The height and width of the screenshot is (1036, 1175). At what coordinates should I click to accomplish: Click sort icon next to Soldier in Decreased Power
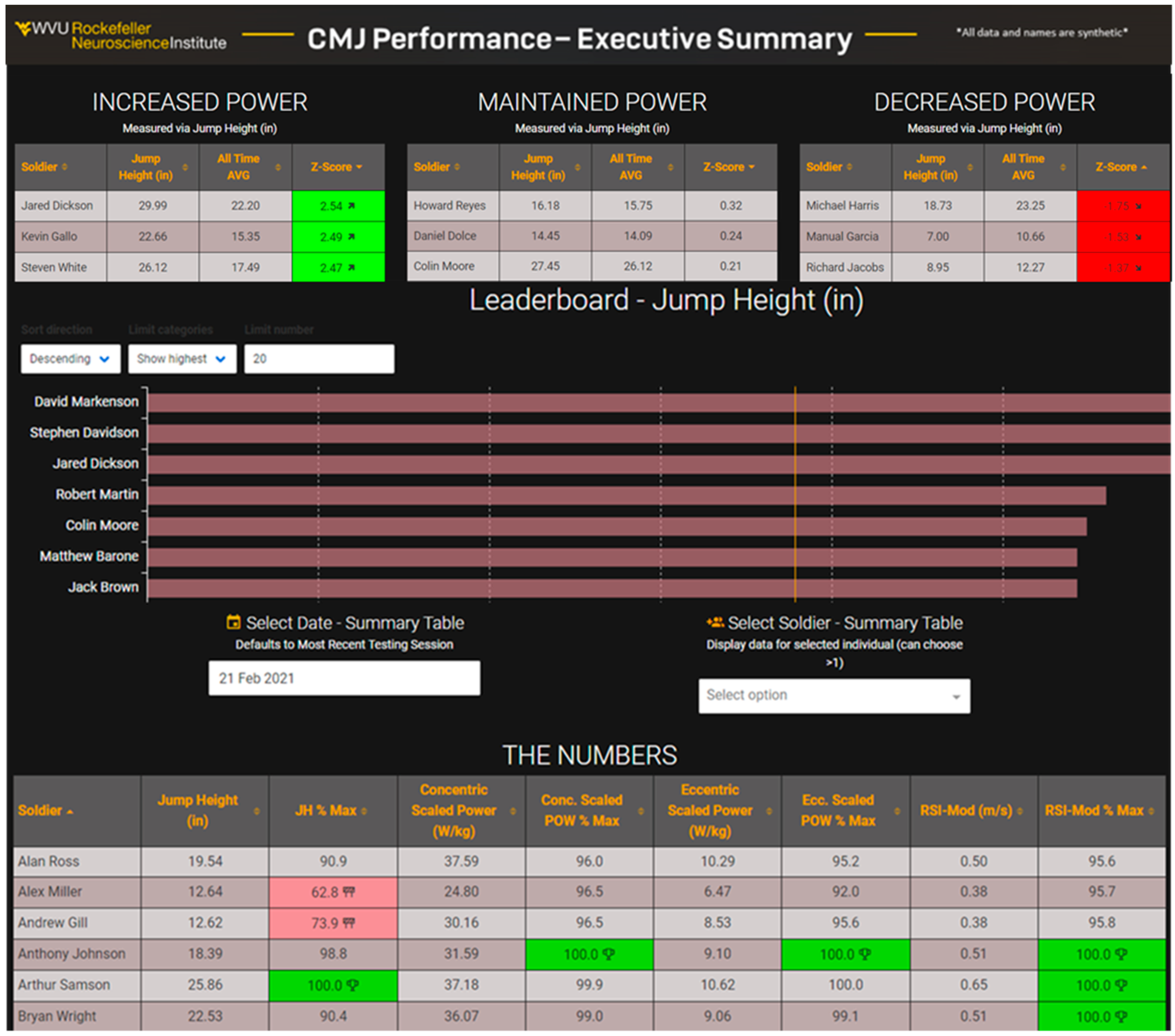pyautogui.click(x=849, y=167)
